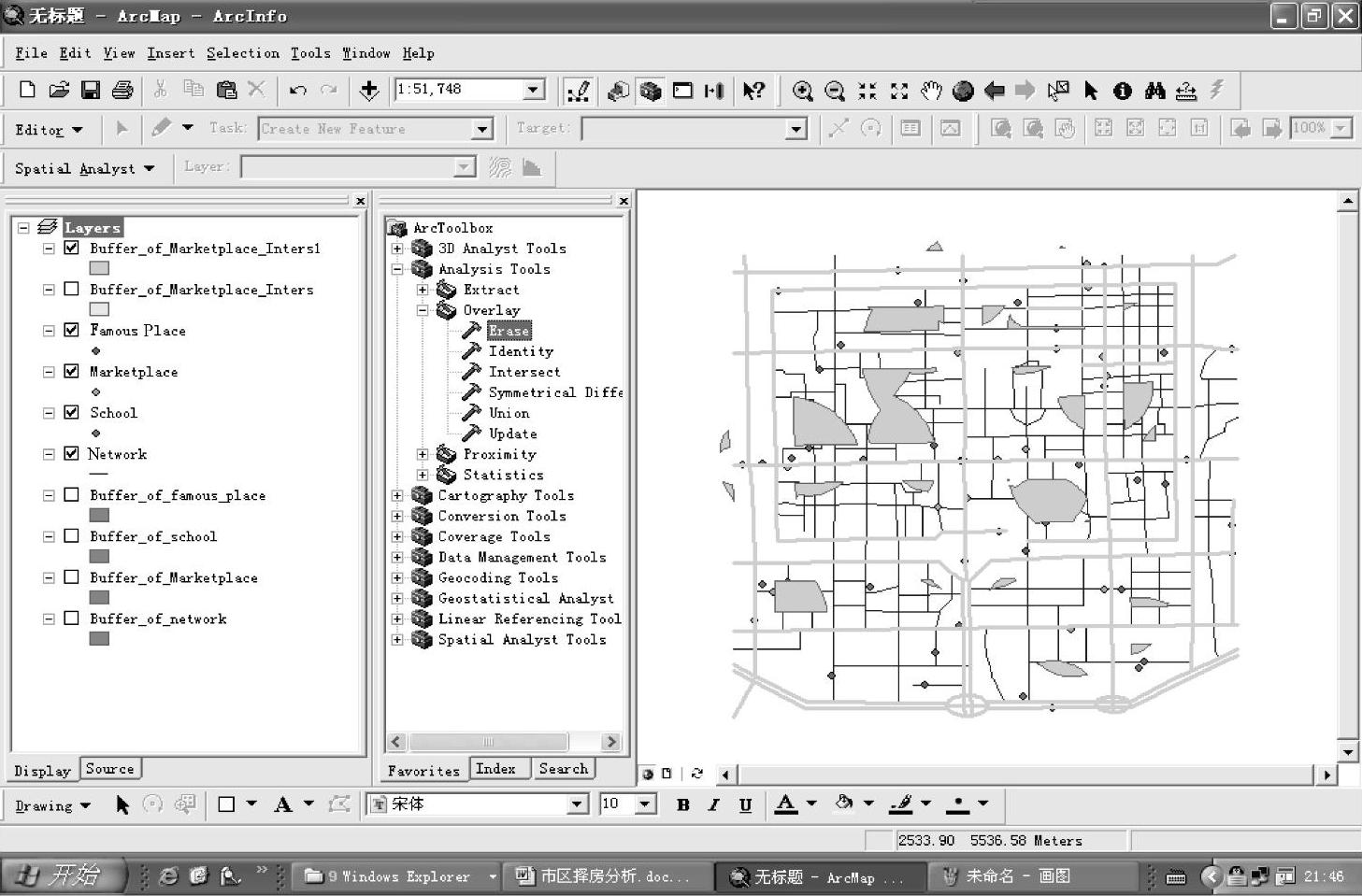Expand the Cartography Tools toolbox

(397, 495)
